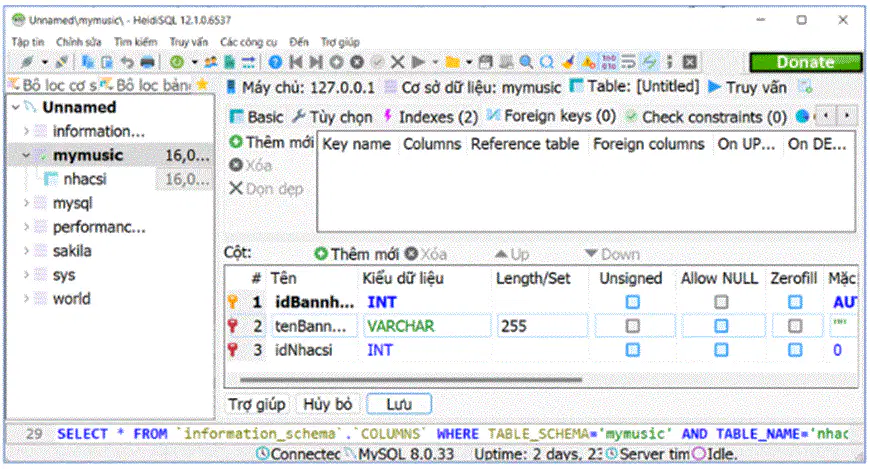870x469 pixels.
Task: Toggle Zerofill for tenBann... column
Action: [x=795, y=326]
